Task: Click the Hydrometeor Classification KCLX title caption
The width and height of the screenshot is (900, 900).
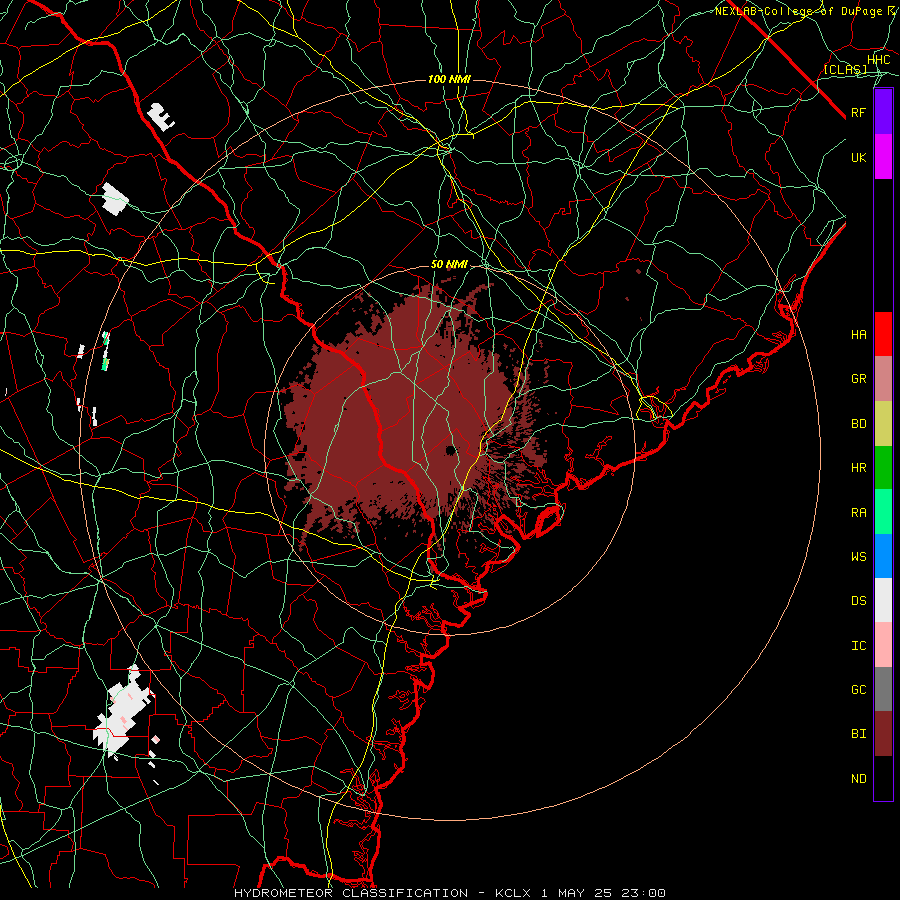Action: [x=450, y=893]
